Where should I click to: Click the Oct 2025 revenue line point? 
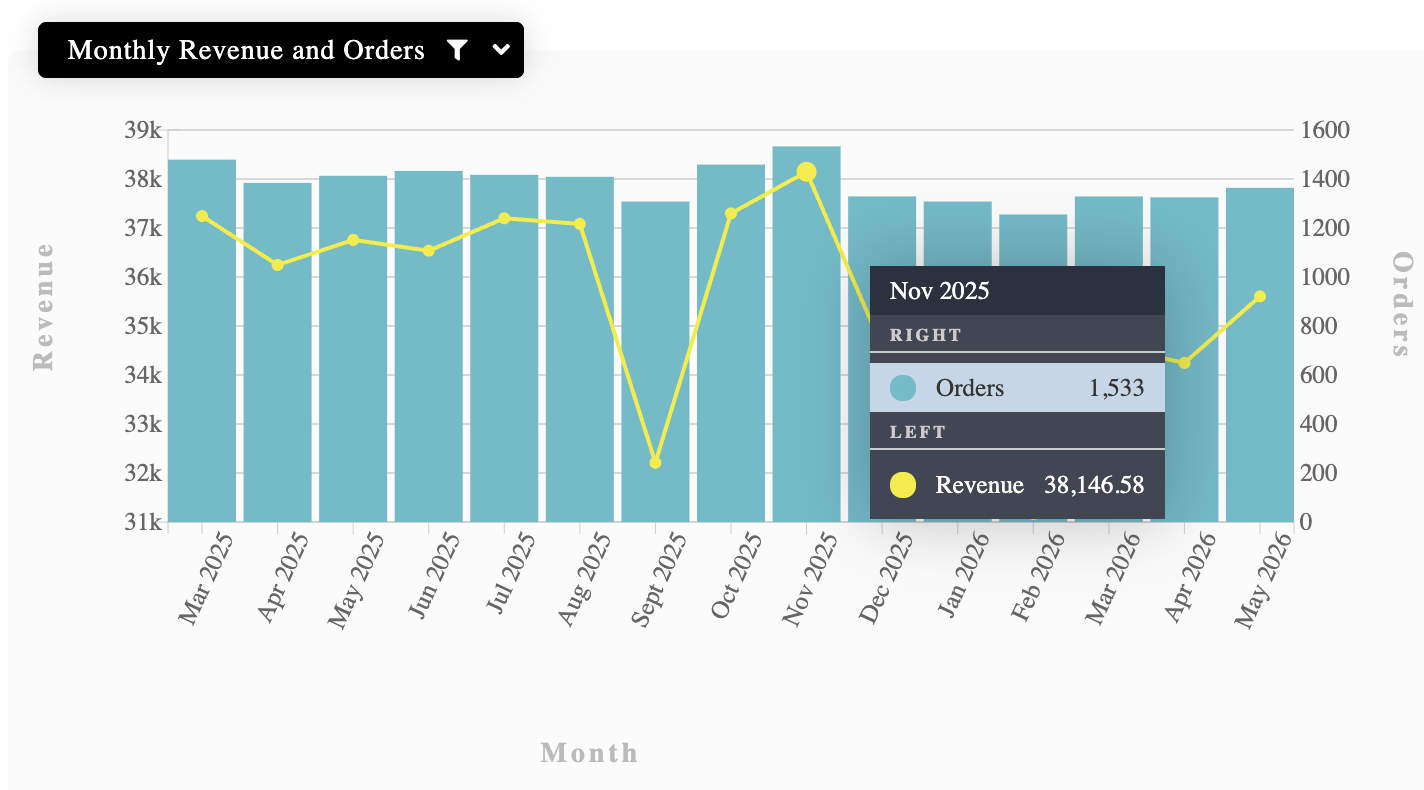(x=731, y=213)
